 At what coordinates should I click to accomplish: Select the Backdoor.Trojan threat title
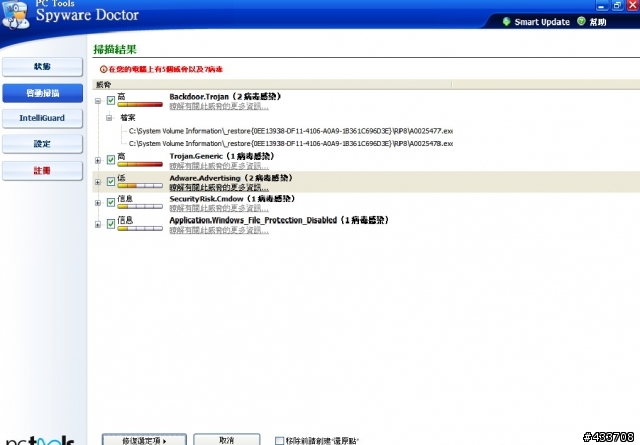[x=225, y=97]
